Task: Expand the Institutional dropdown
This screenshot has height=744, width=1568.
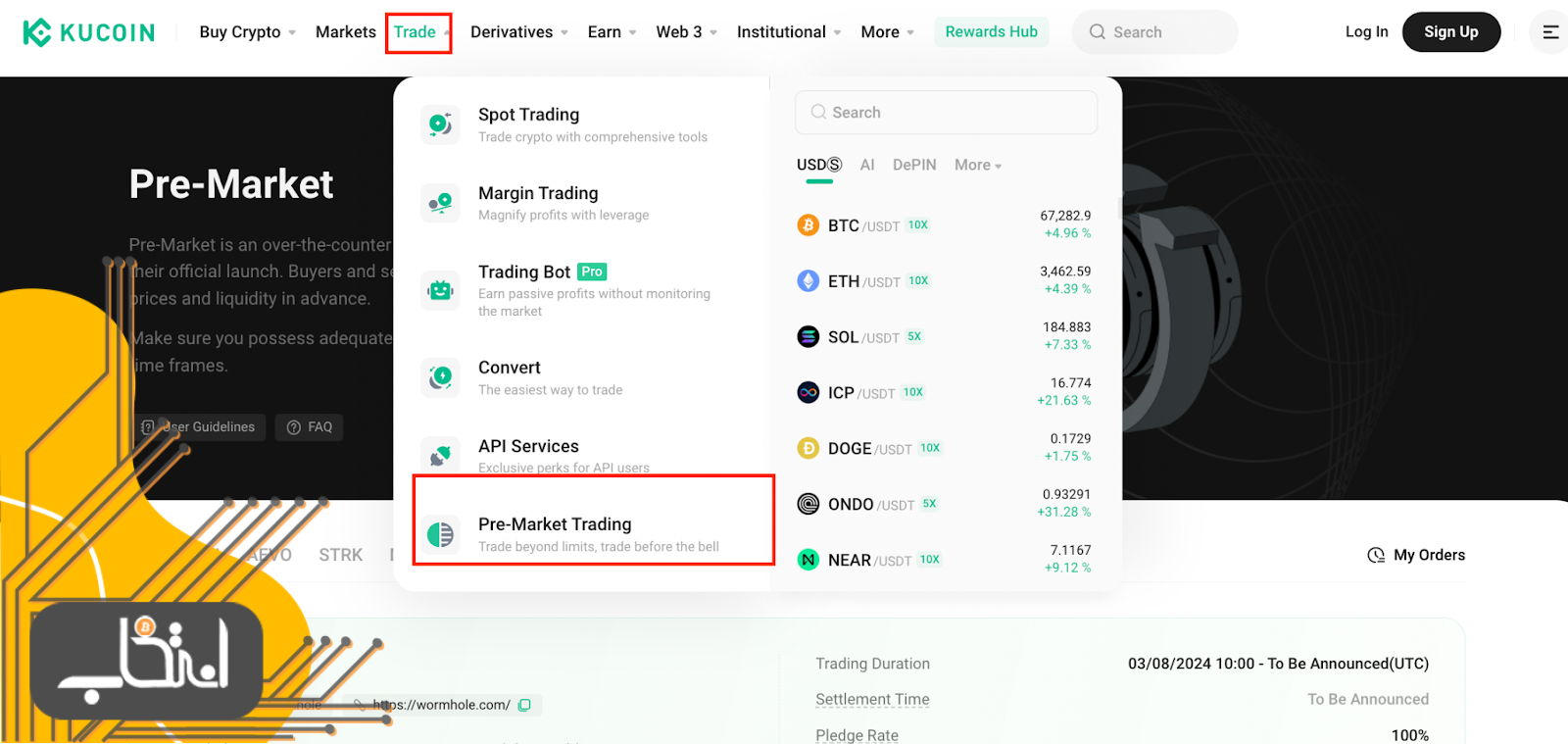Action: pos(789,32)
